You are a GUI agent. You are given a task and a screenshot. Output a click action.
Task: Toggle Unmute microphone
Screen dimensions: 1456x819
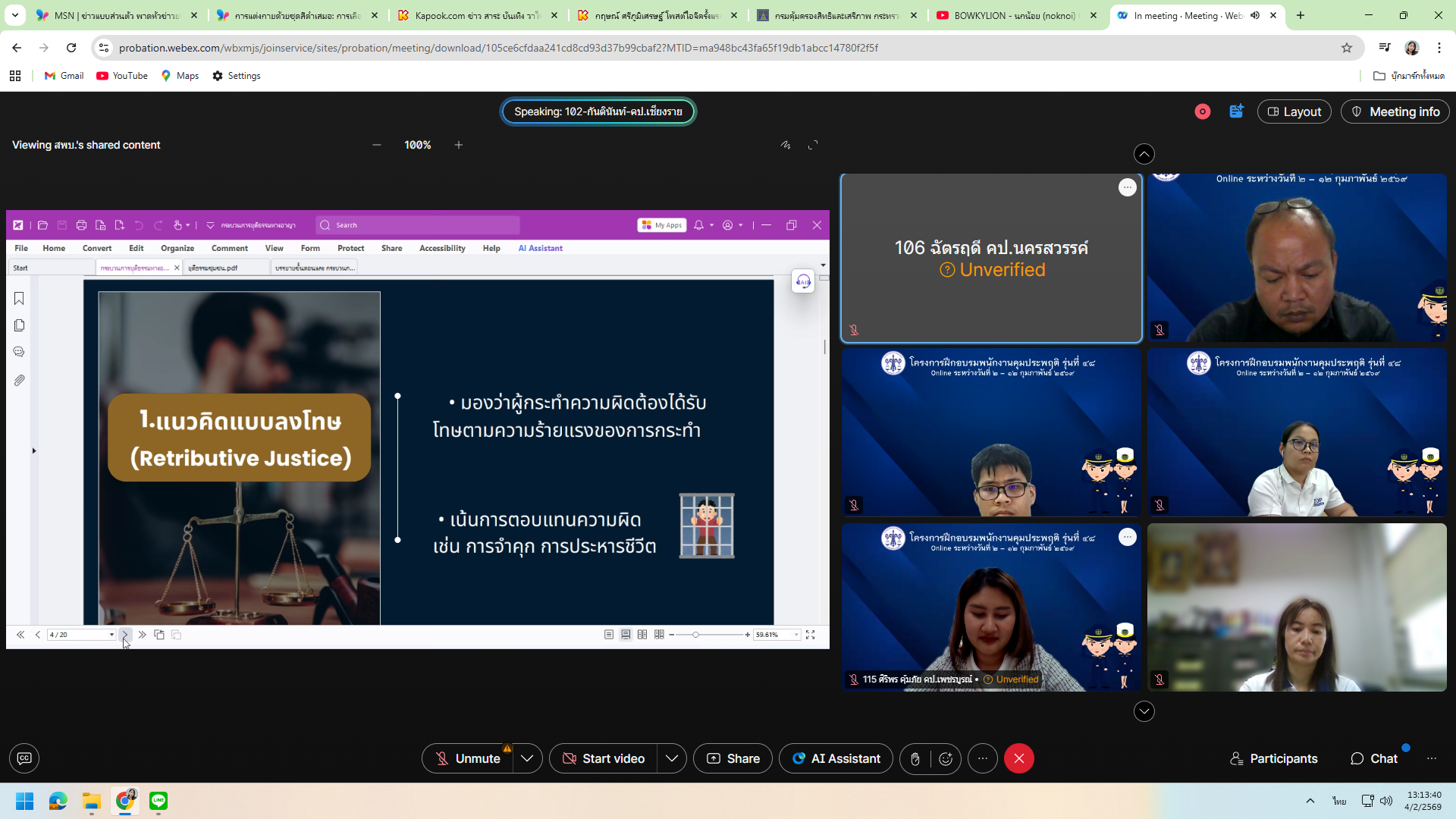coord(469,758)
